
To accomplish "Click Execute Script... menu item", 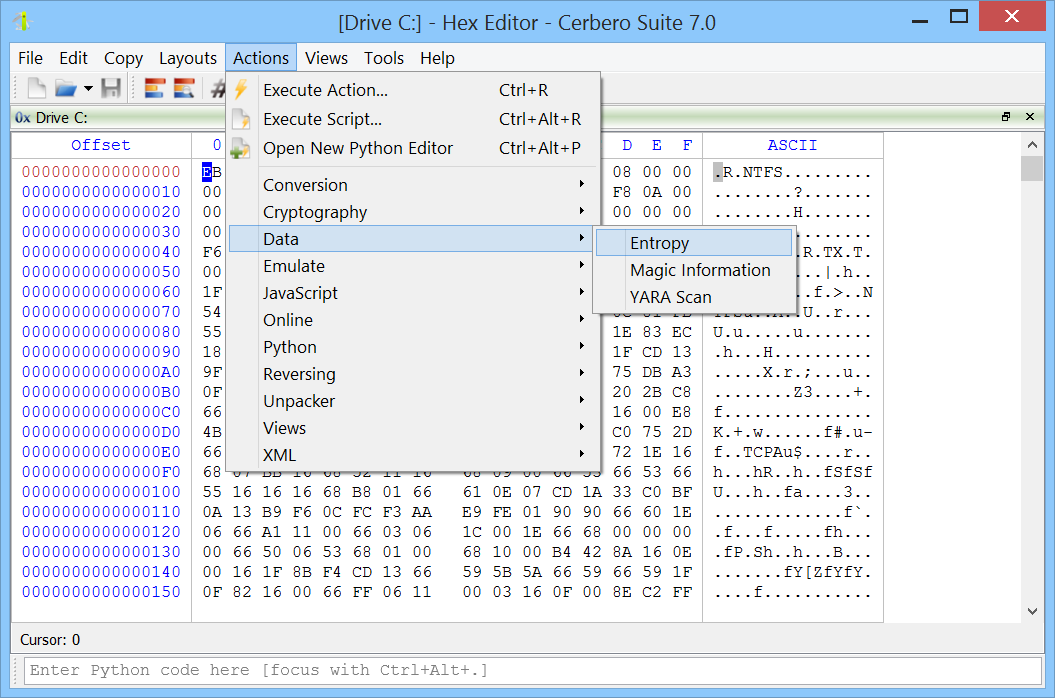I will click(x=322, y=119).
